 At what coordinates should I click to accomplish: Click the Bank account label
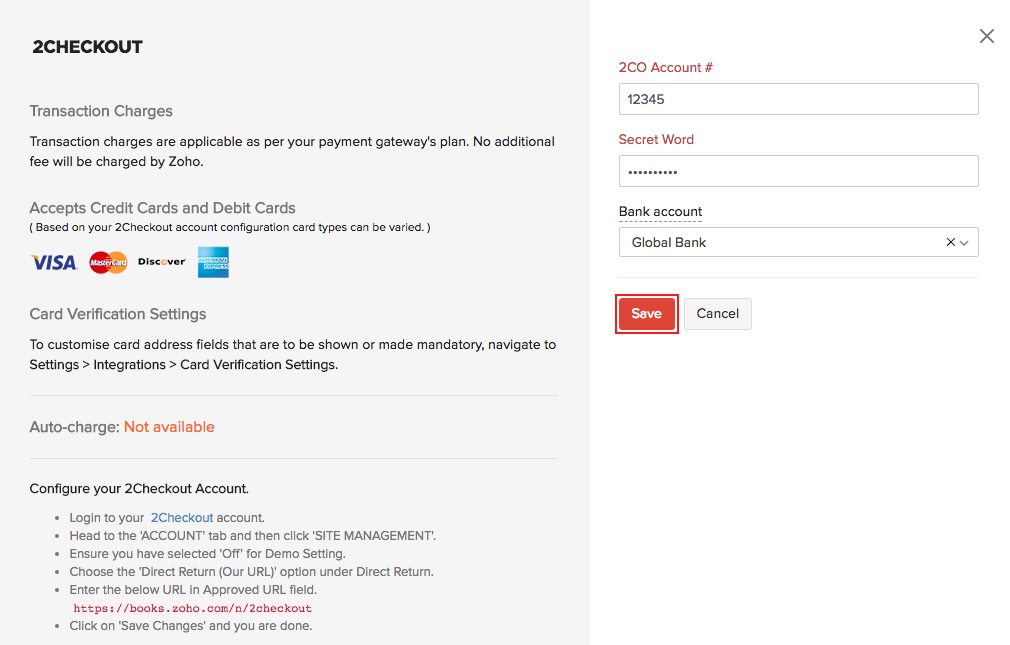[x=660, y=212]
